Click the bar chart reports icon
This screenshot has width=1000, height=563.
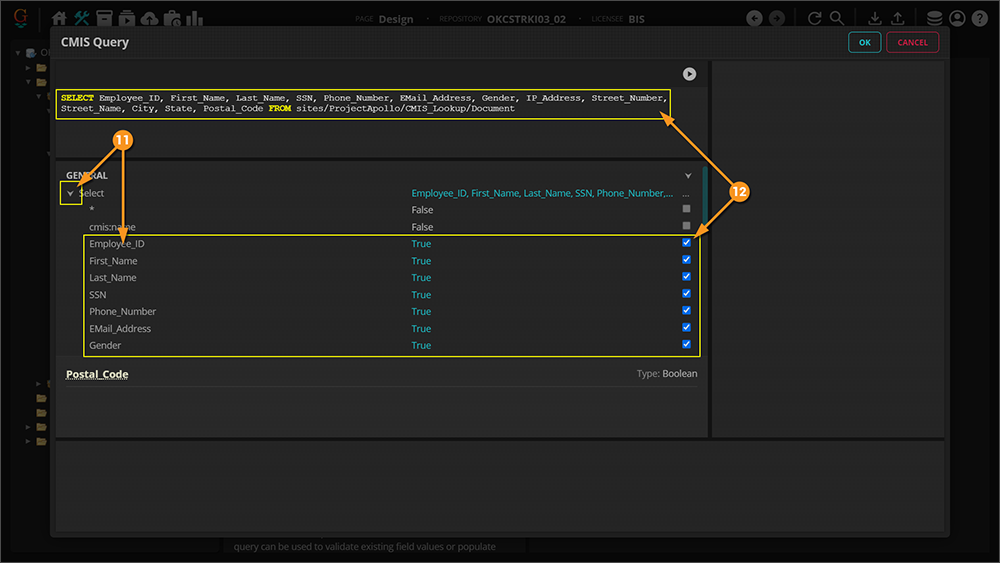(x=194, y=19)
